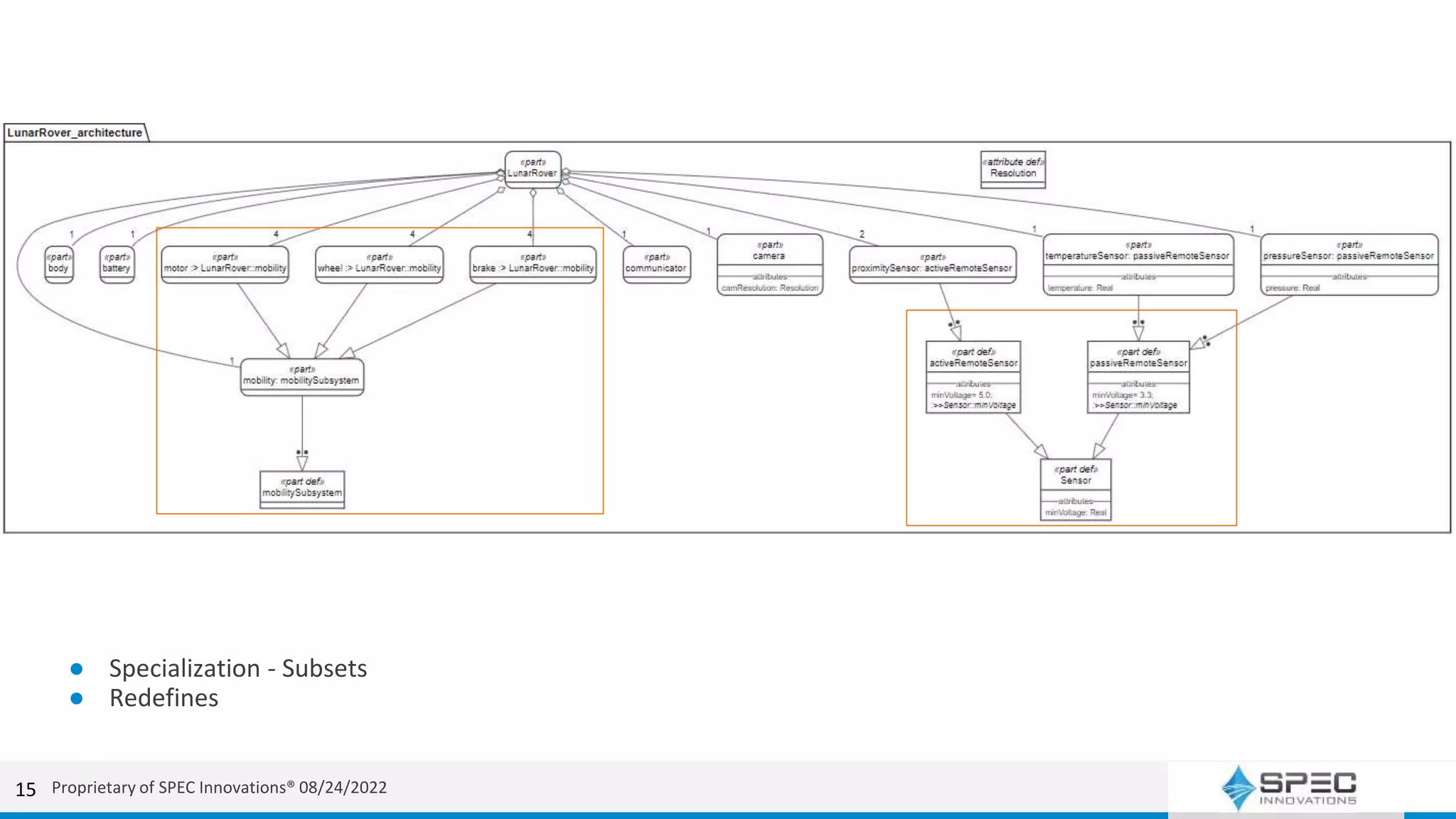Click the wheel LunarRover::mobility block
The image size is (1456, 819).
(x=379, y=264)
